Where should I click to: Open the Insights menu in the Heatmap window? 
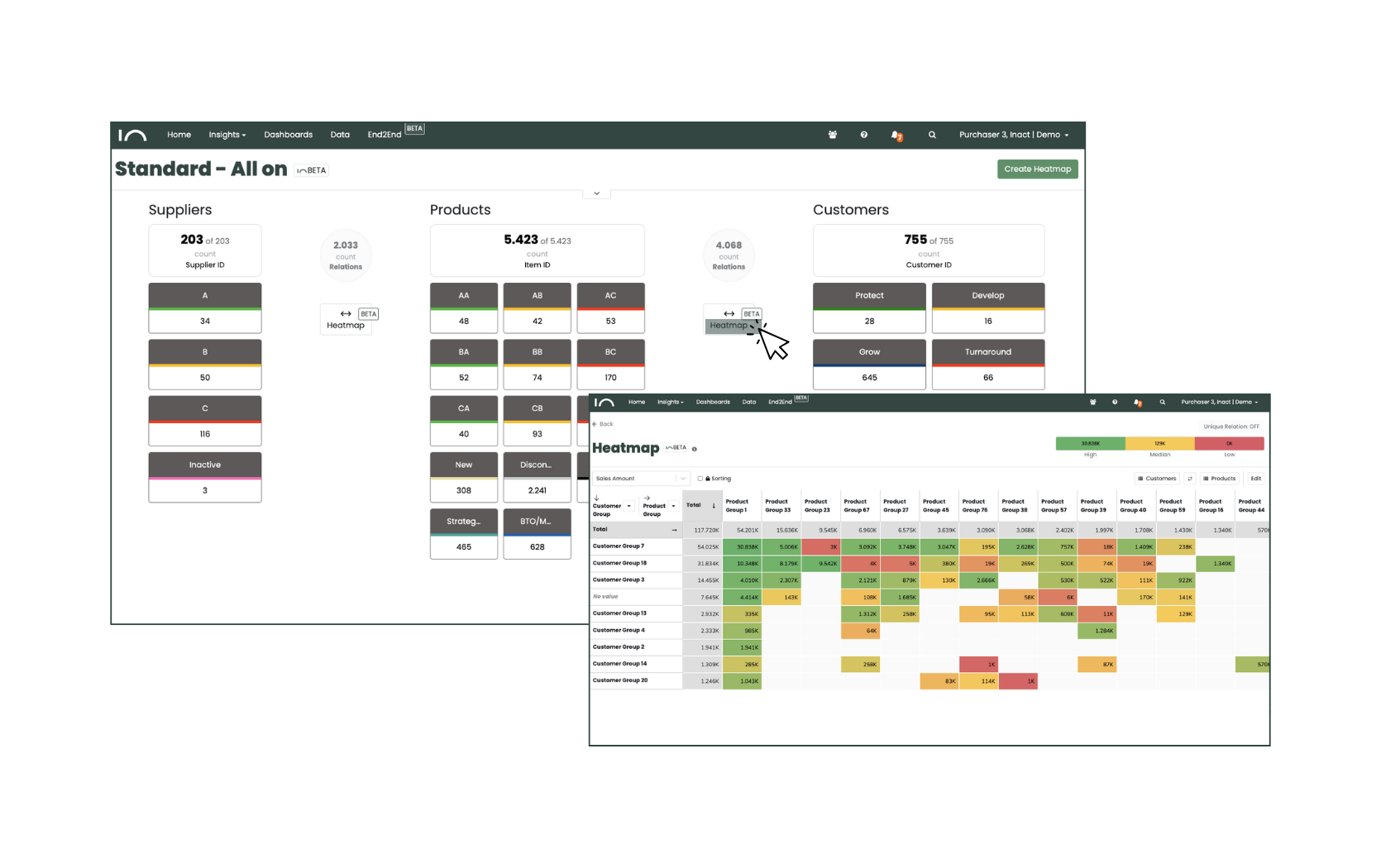[x=670, y=403]
